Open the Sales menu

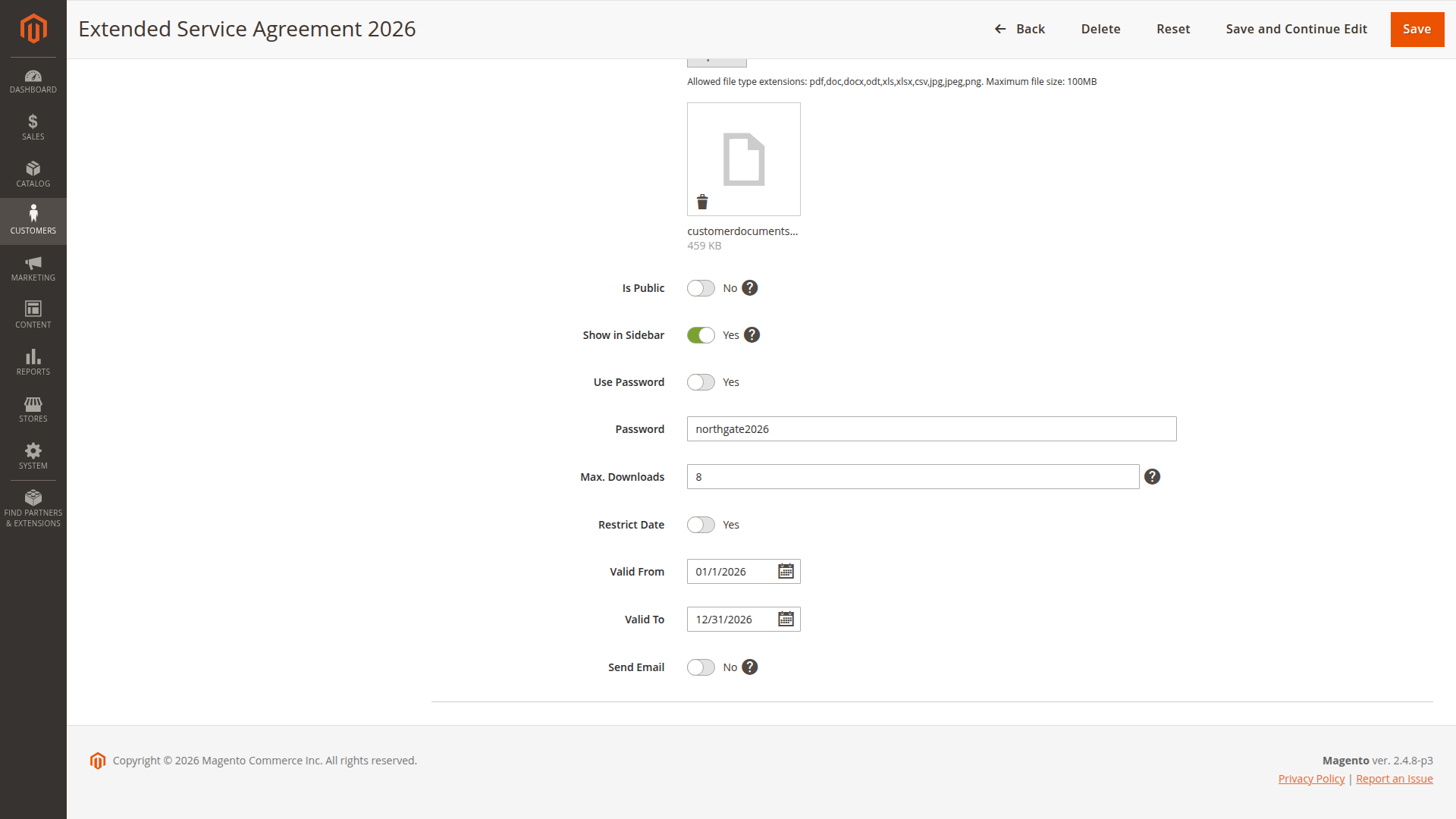point(33,127)
